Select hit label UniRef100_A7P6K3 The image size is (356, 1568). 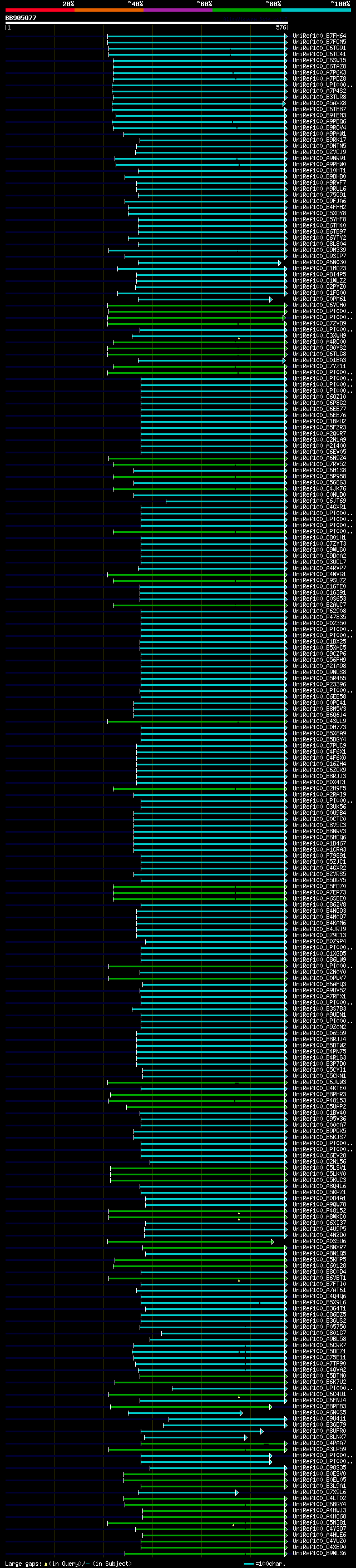[319, 72]
